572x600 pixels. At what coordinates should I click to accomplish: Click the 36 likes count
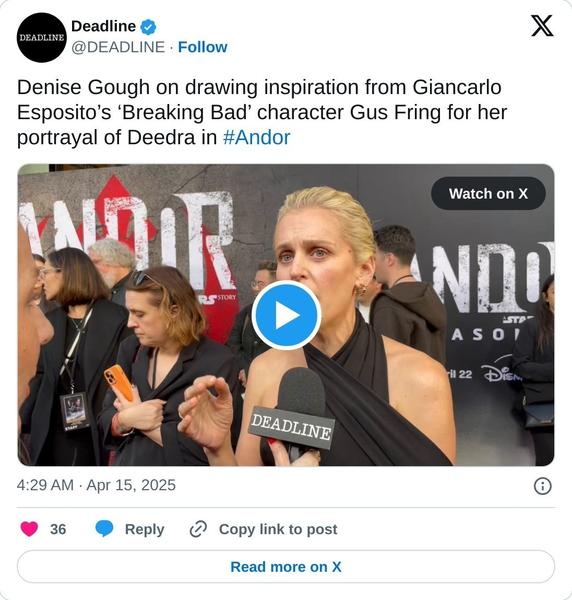pos(58,529)
